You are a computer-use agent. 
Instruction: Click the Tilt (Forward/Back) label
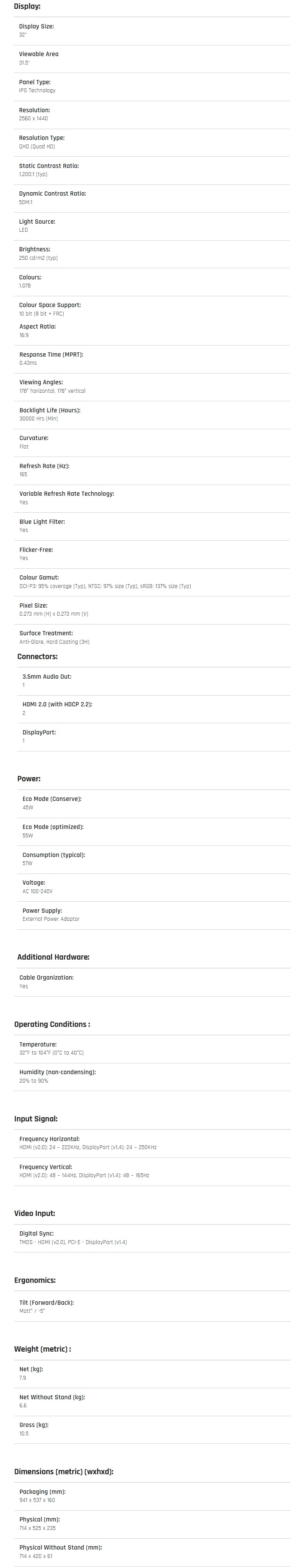46,1302
